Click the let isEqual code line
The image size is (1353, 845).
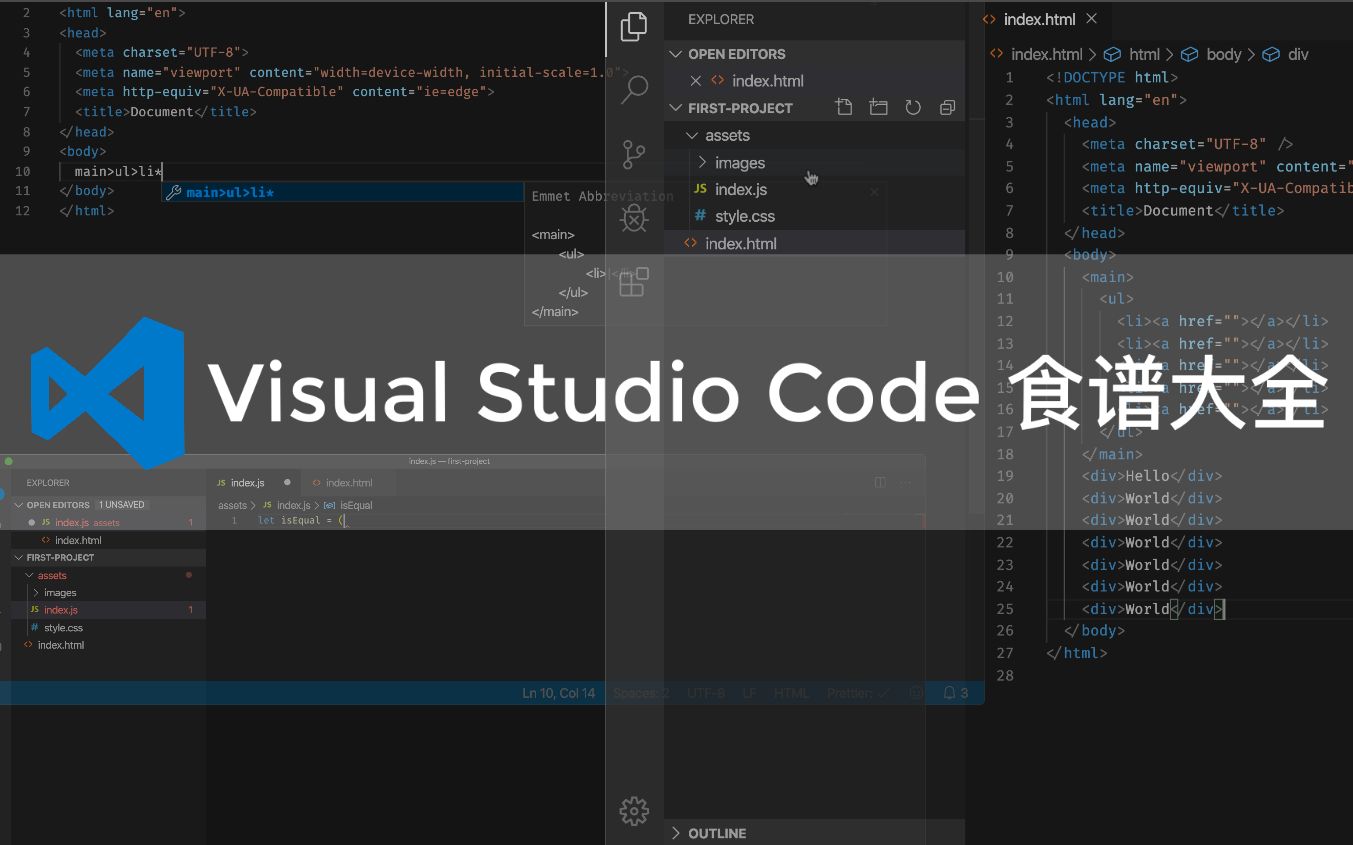coord(300,520)
